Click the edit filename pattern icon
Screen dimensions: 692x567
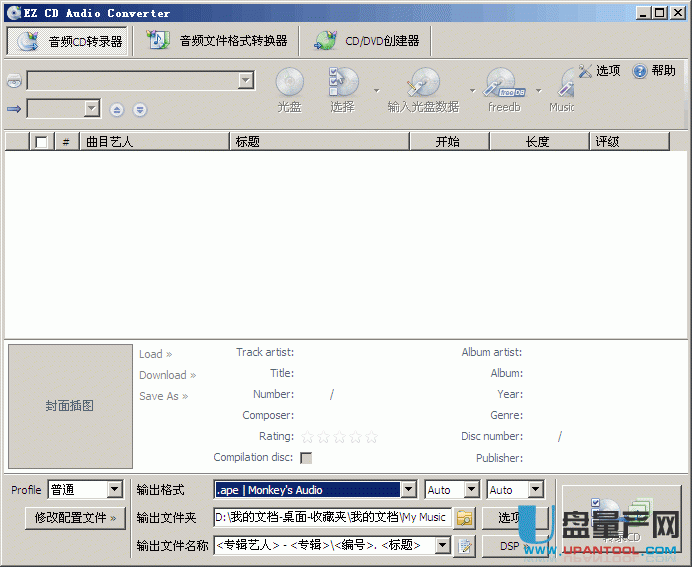coord(465,546)
